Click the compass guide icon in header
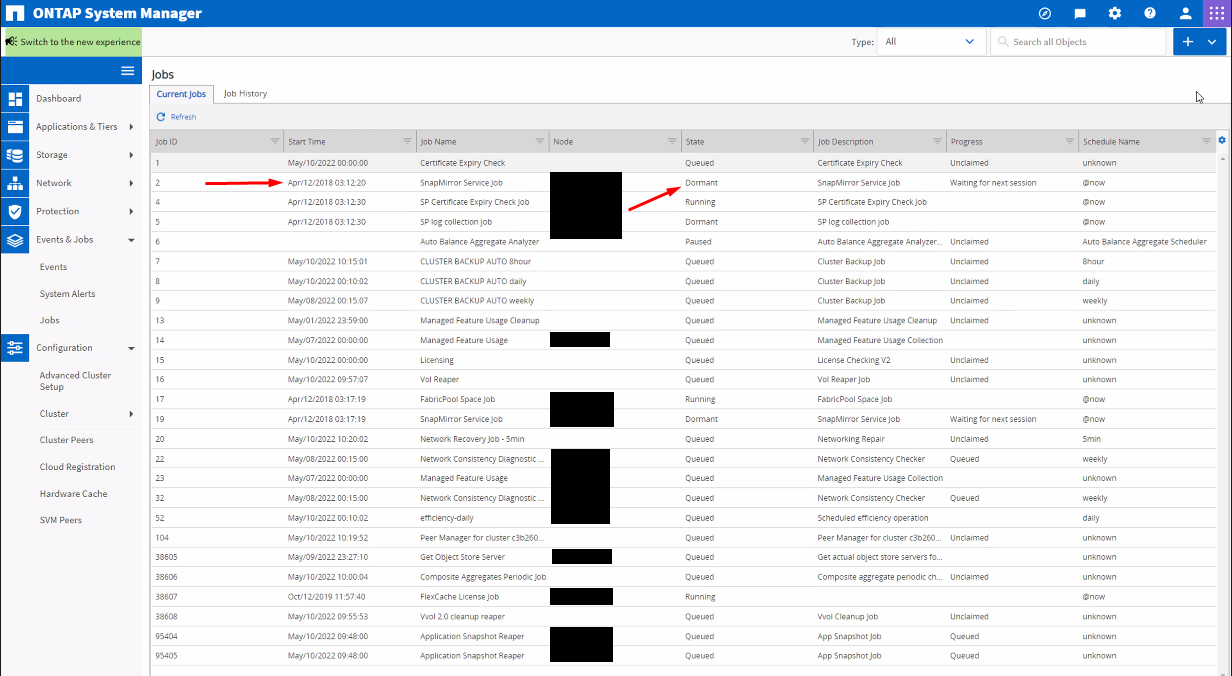The width and height of the screenshot is (1232, 676). 1045,14
